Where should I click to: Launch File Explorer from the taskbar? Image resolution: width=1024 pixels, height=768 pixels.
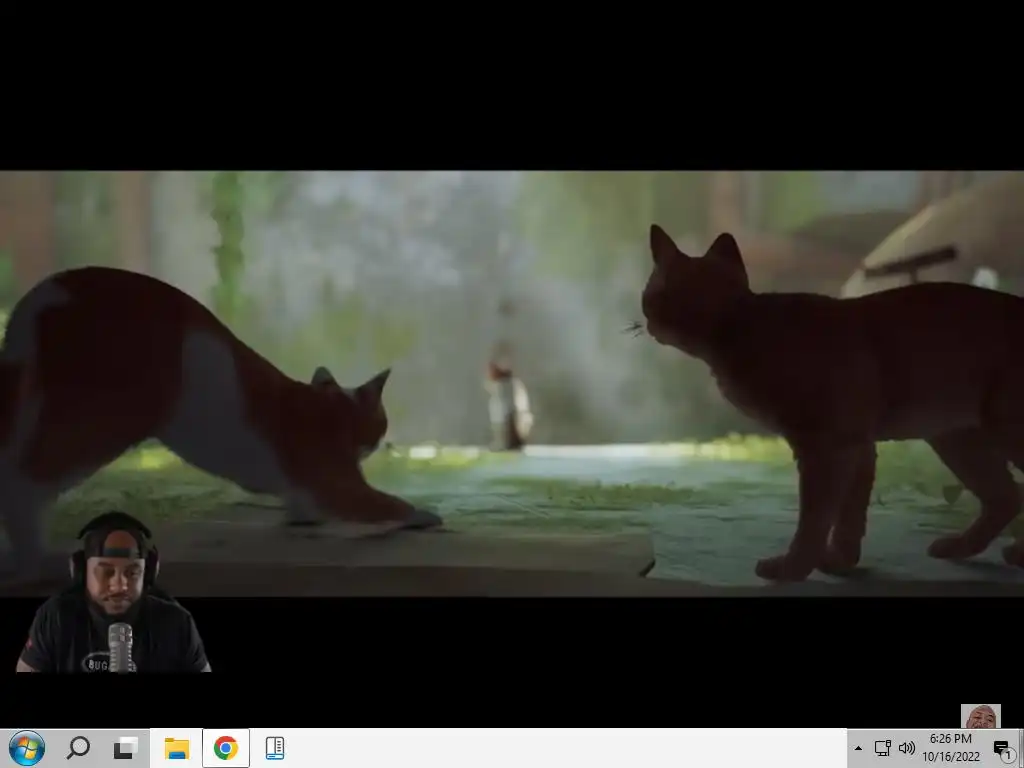pyautogui.click(x=176, y=748)
